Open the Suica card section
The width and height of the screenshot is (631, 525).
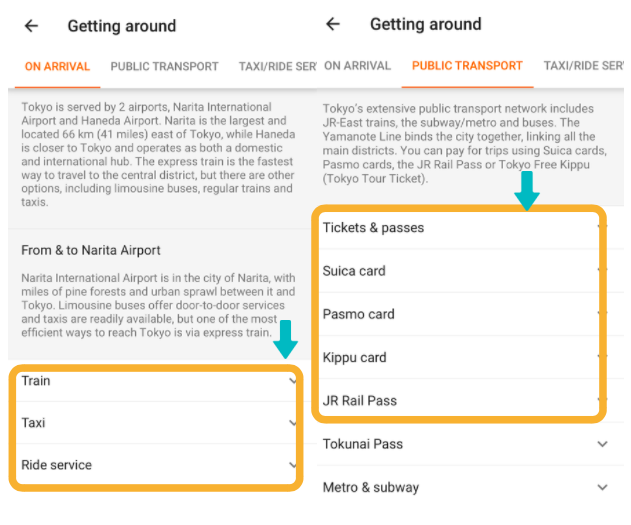pyautogui.click(x=459, y=271)
